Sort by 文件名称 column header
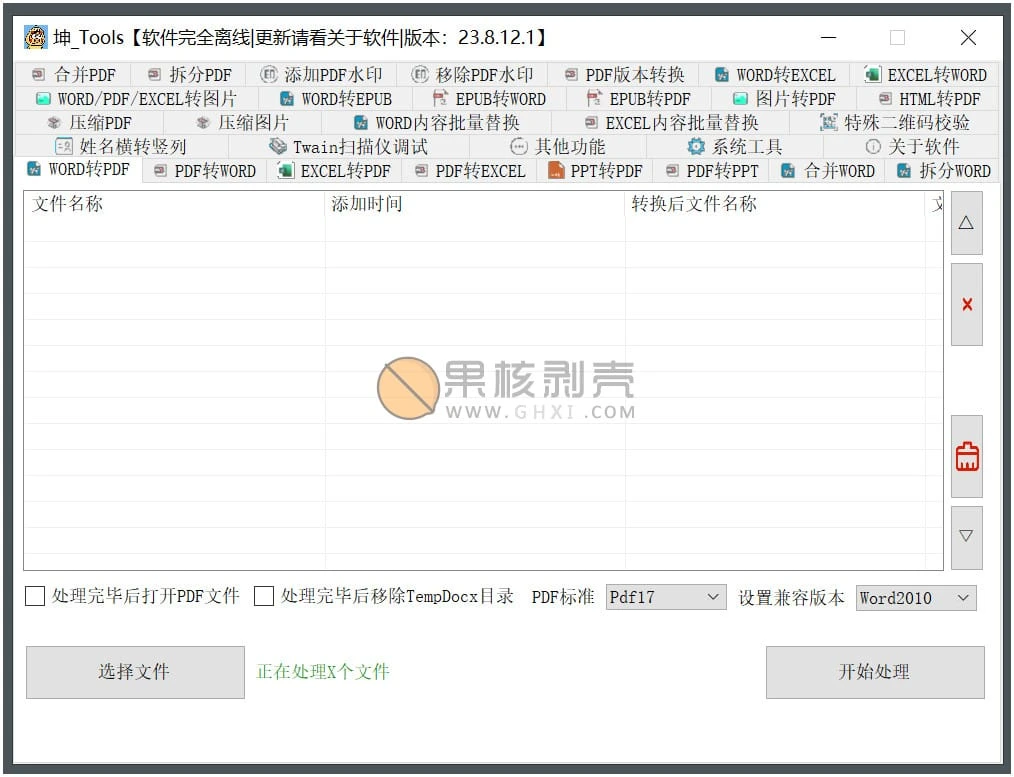 click(x=175, y=204)
